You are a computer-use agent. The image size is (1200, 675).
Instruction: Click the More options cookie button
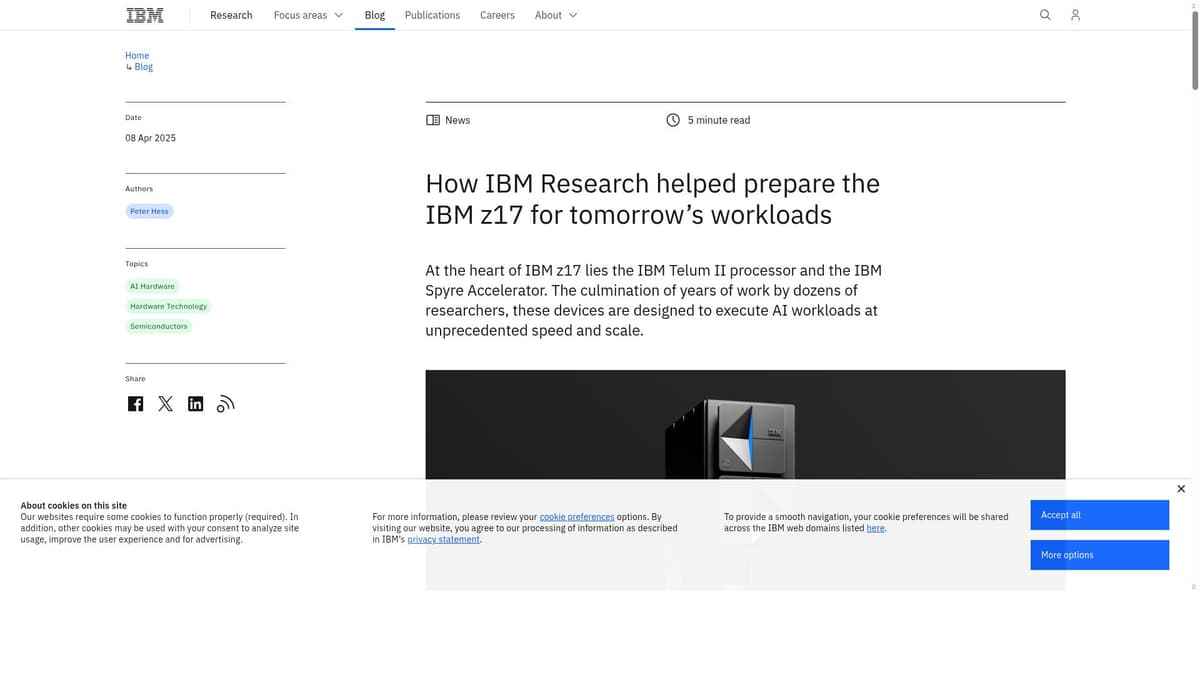point(1099,555)
